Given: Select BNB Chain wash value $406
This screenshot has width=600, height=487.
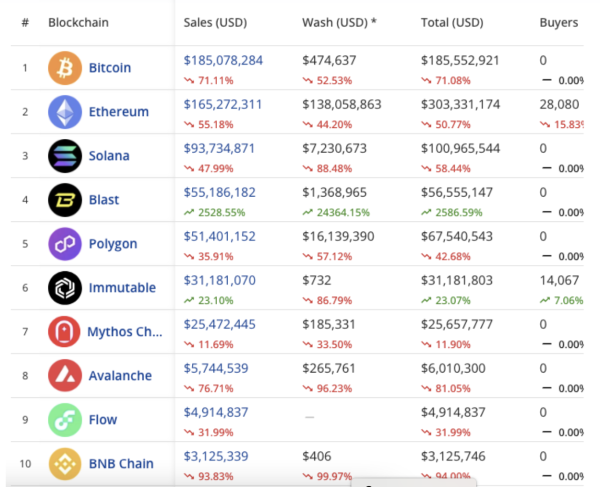Looking at the screenshot, I should click(x=316, y=456).
